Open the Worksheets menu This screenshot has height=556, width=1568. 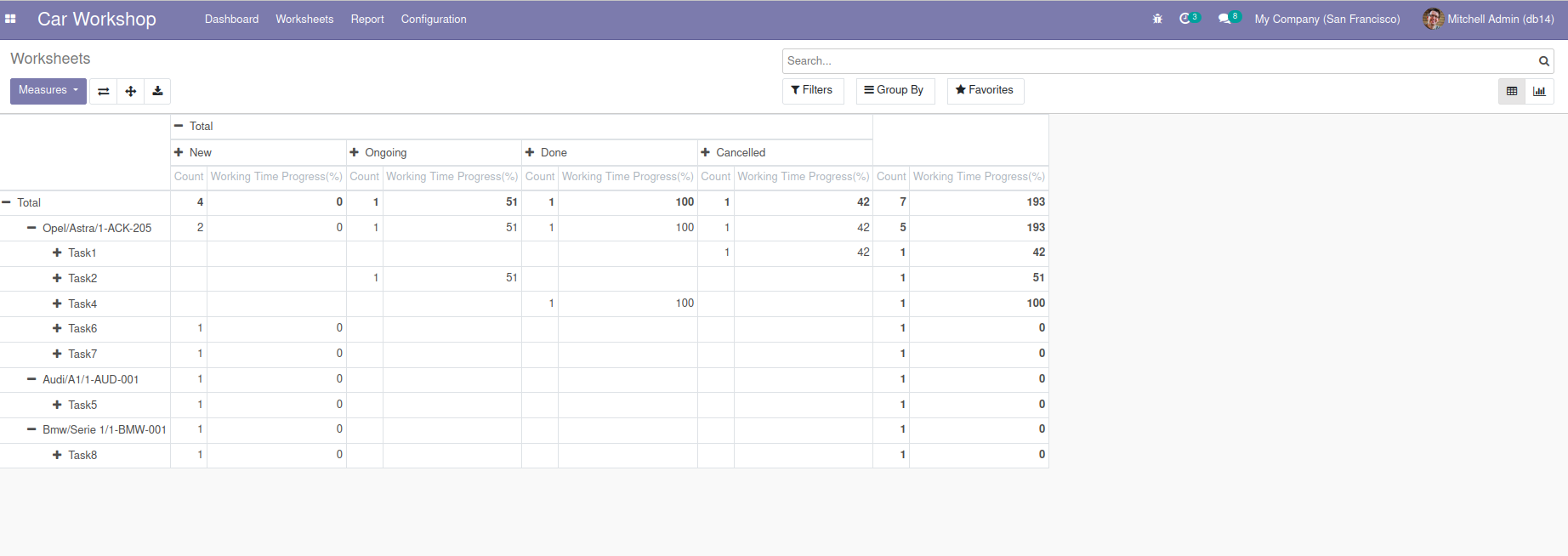[x=304, y=19]
